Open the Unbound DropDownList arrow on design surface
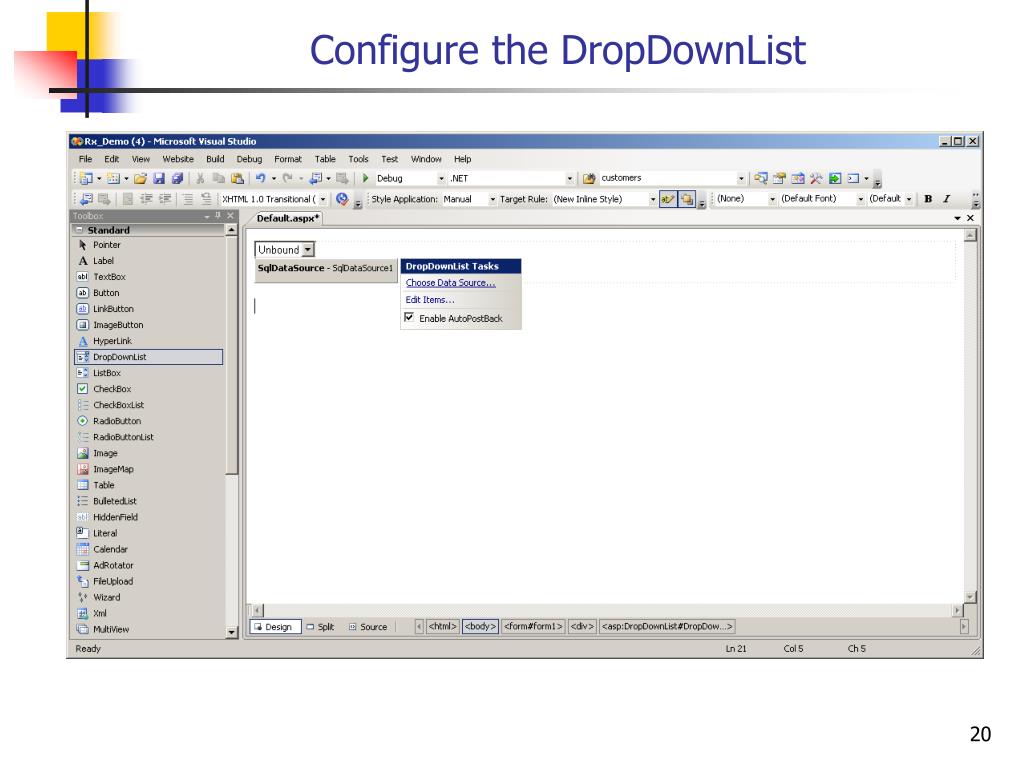 tap(308, 249)
